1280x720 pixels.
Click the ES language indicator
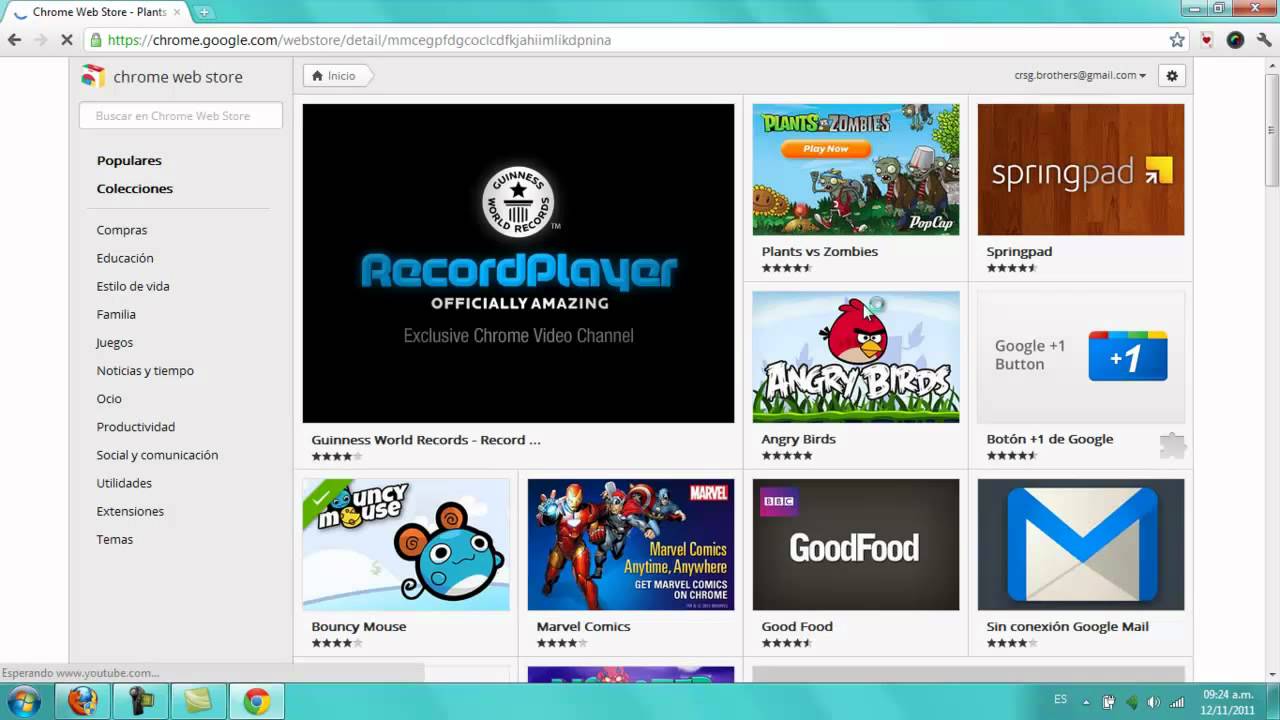coord(1060,700)
